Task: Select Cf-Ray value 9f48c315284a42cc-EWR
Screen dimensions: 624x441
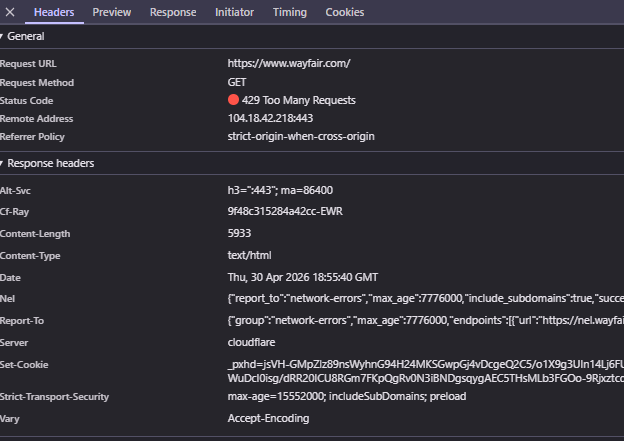Action: (285, 211)
